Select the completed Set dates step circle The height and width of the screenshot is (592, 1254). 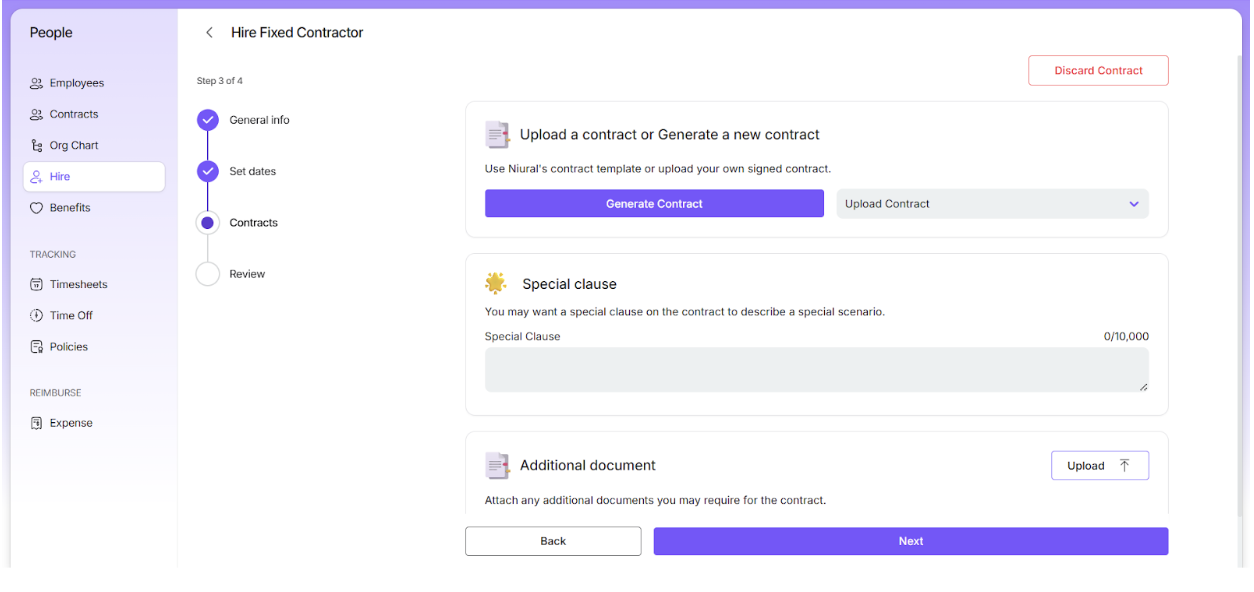pyautogui.click(x=207, y=171)
